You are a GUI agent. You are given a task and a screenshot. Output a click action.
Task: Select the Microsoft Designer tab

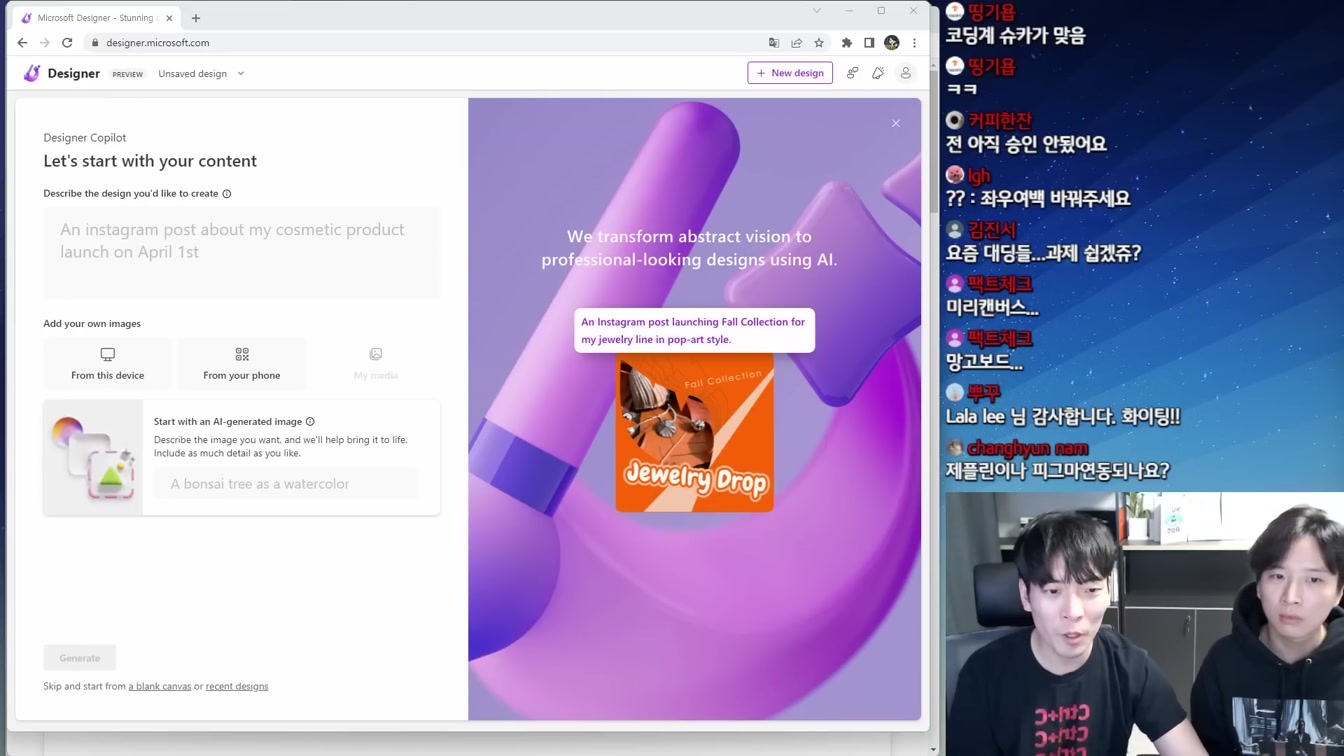pos(97,18)
